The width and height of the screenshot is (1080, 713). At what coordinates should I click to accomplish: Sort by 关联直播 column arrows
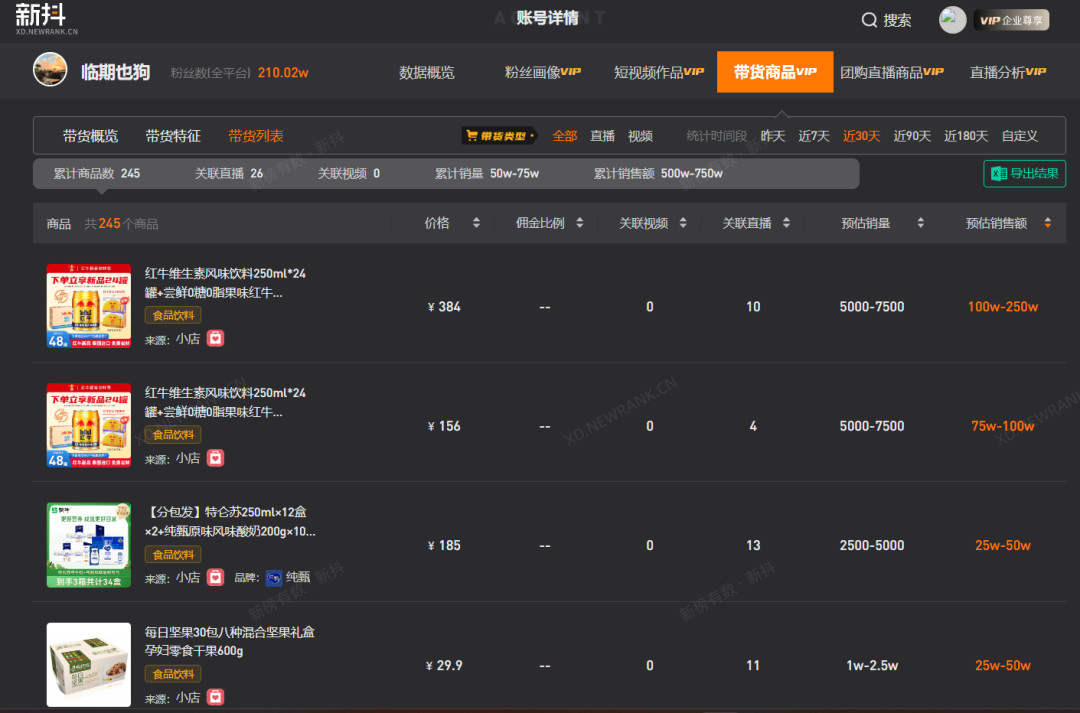click(x=786, y=223)
